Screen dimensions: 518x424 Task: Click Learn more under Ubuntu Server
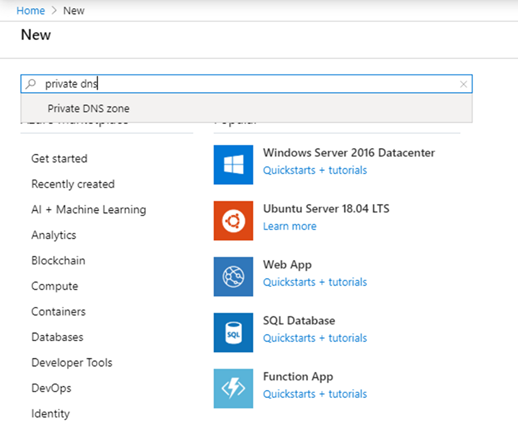click(x=290, y=226)
